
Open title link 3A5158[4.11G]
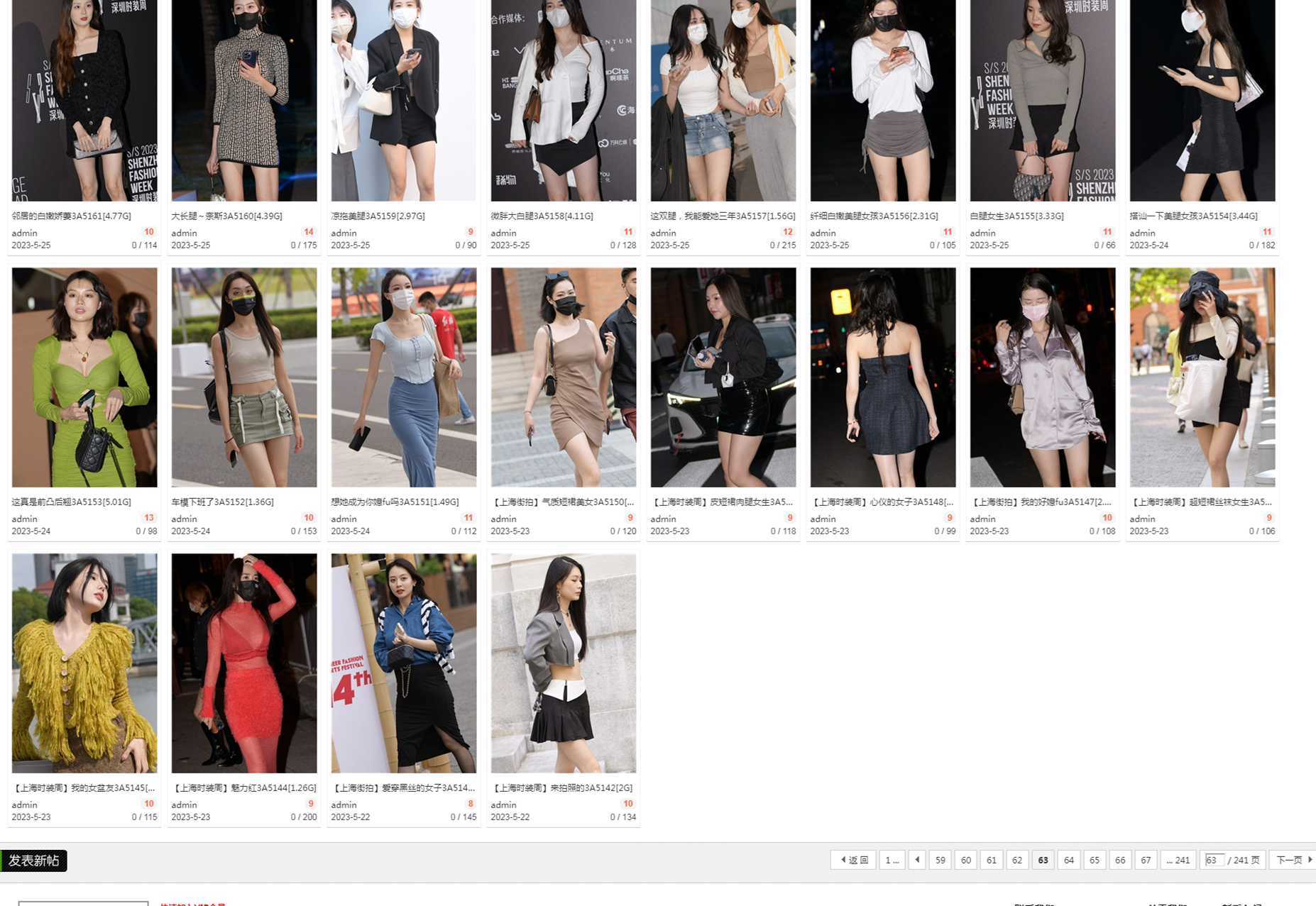[542, 216]
